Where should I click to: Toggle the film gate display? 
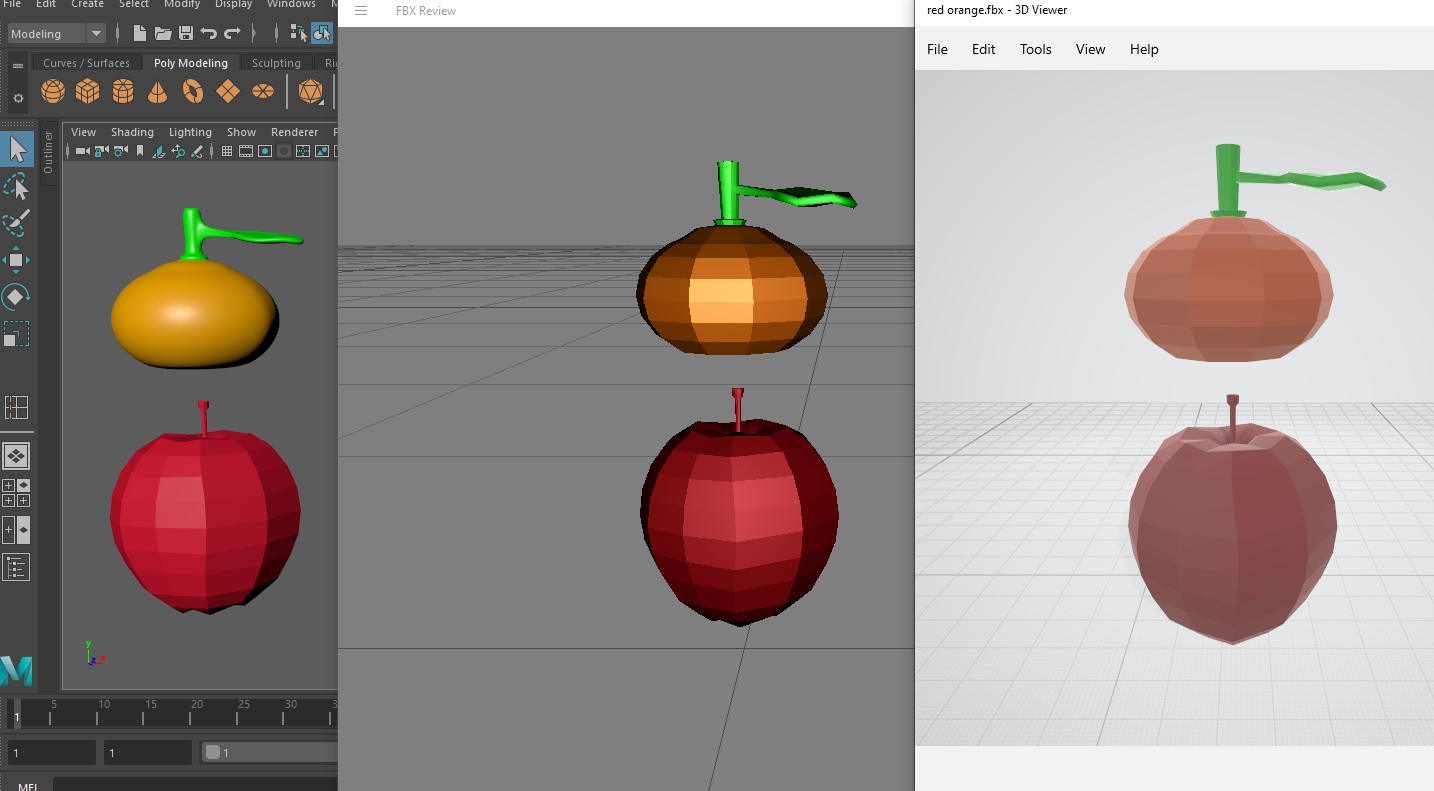coord(246,150)
